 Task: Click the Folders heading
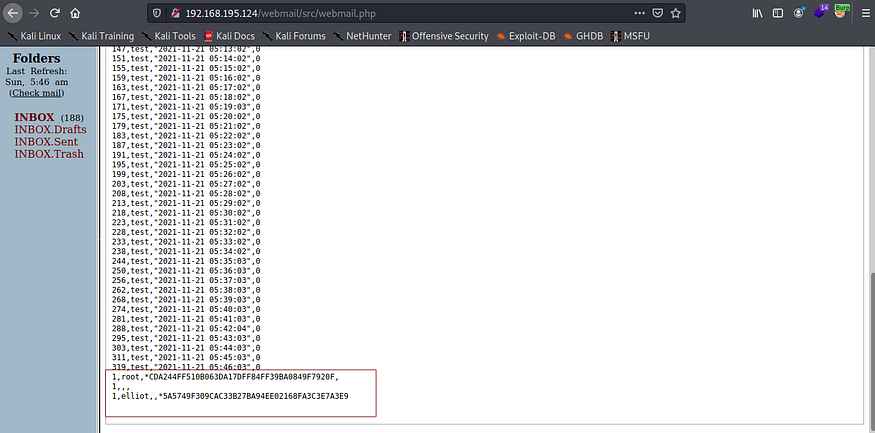point(37,59)
